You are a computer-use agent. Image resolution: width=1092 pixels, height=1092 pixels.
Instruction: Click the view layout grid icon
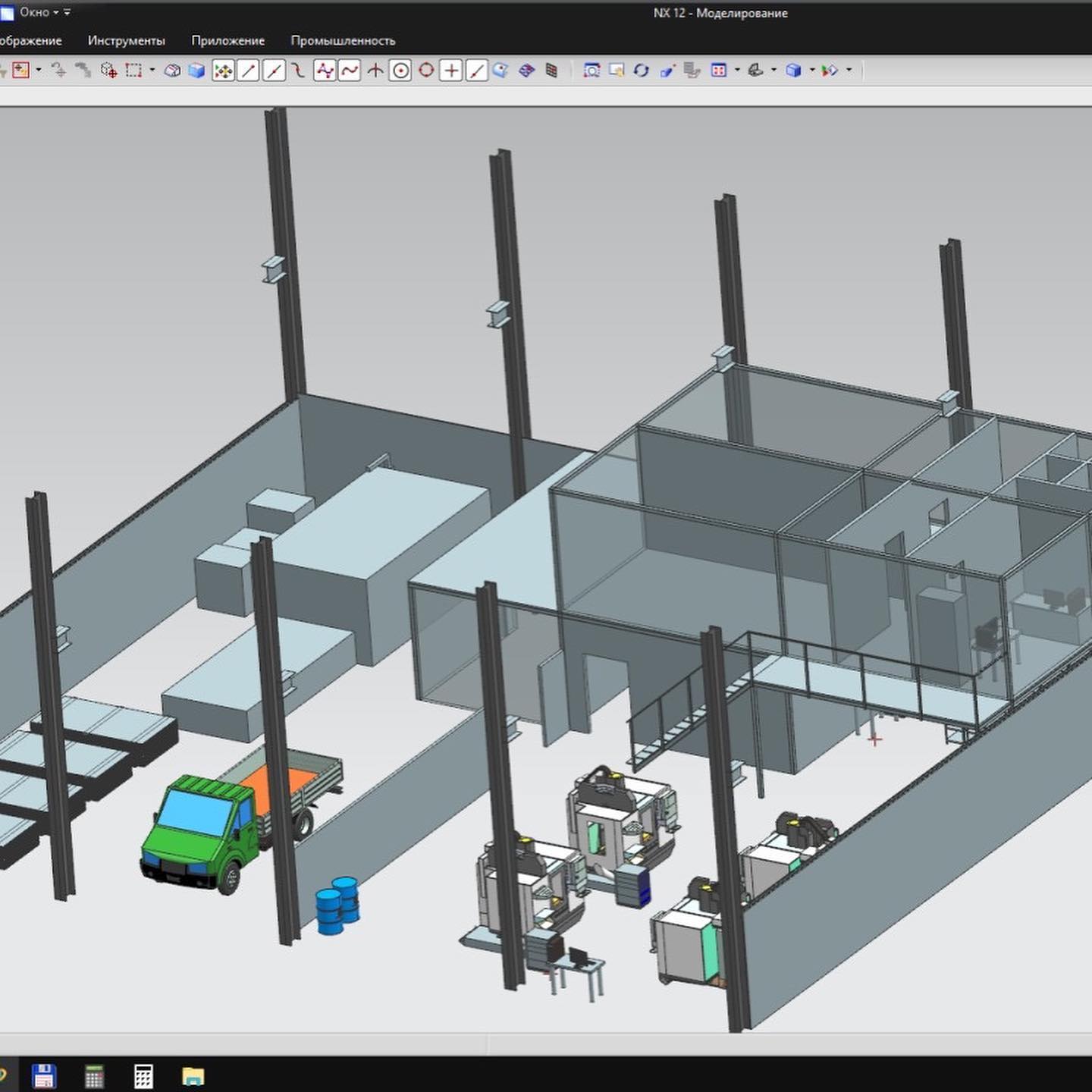[719, 71]
